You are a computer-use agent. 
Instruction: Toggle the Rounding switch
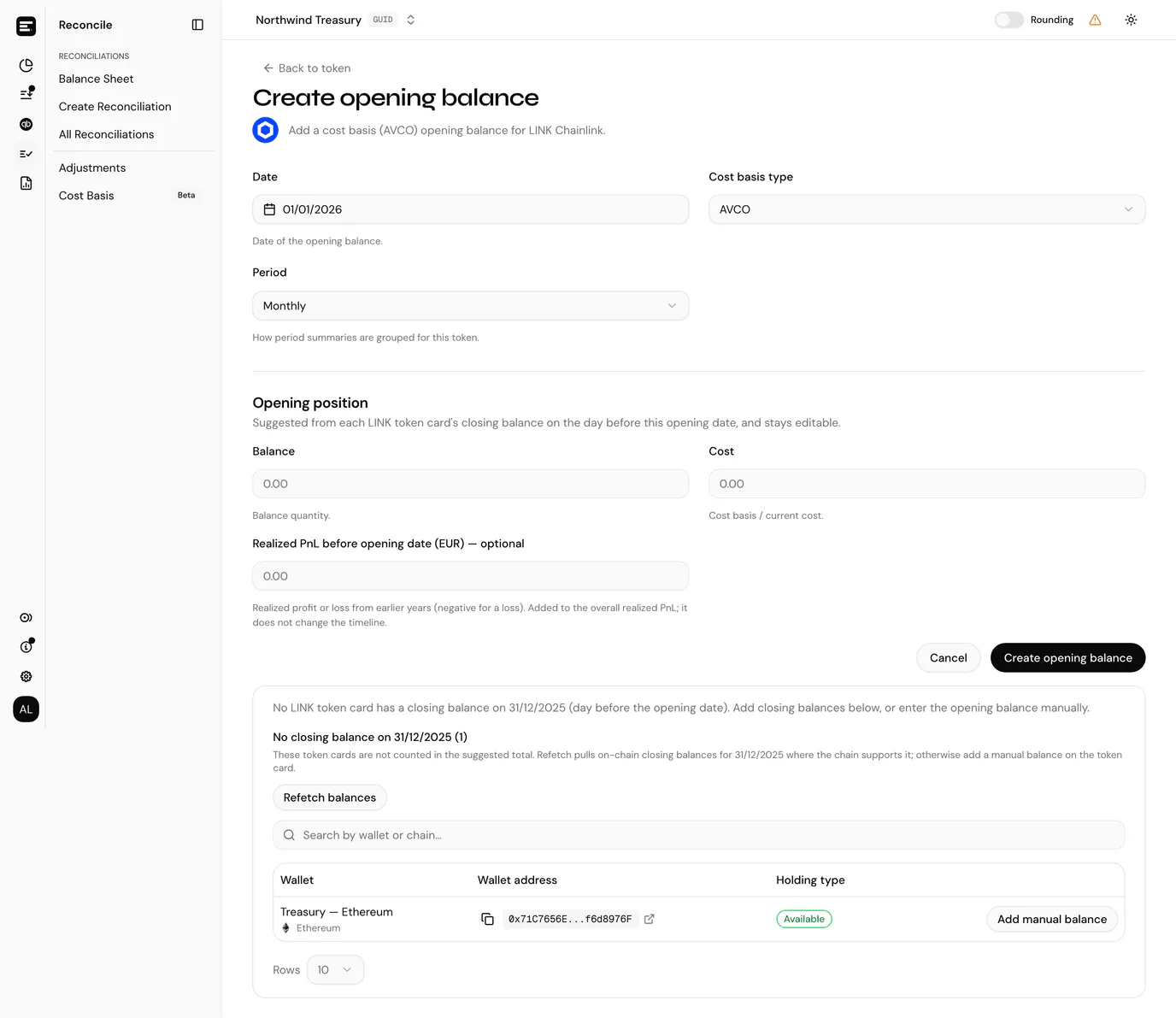point(1009,20)
